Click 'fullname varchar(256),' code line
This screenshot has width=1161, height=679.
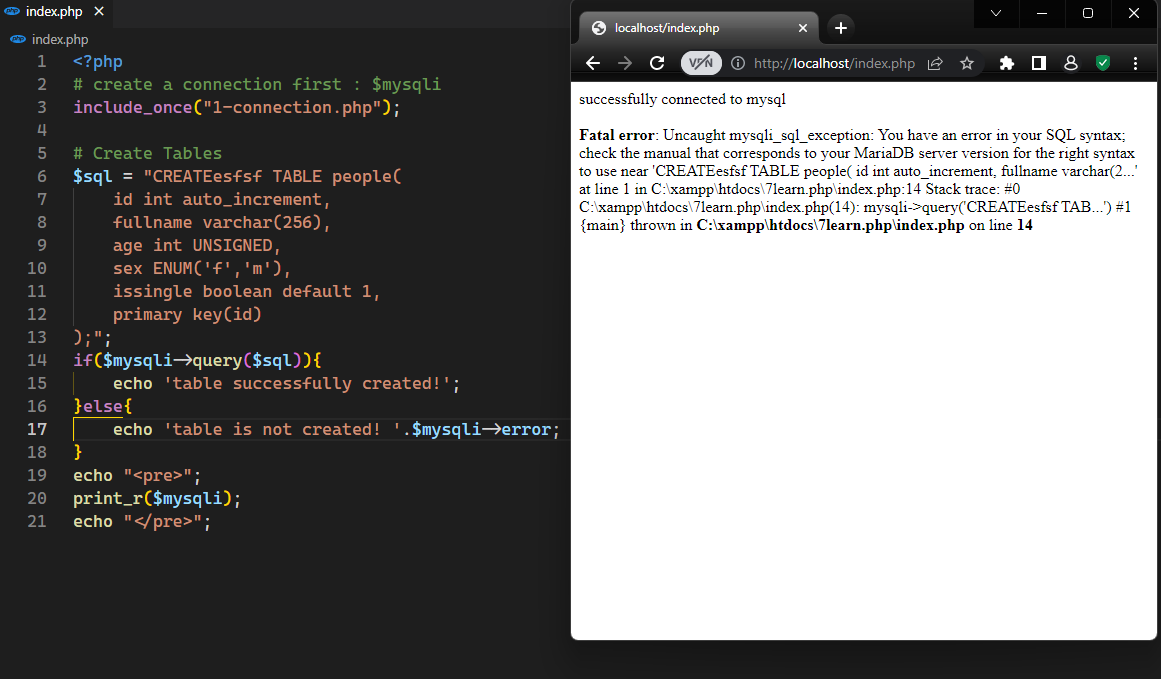[221, 222]
